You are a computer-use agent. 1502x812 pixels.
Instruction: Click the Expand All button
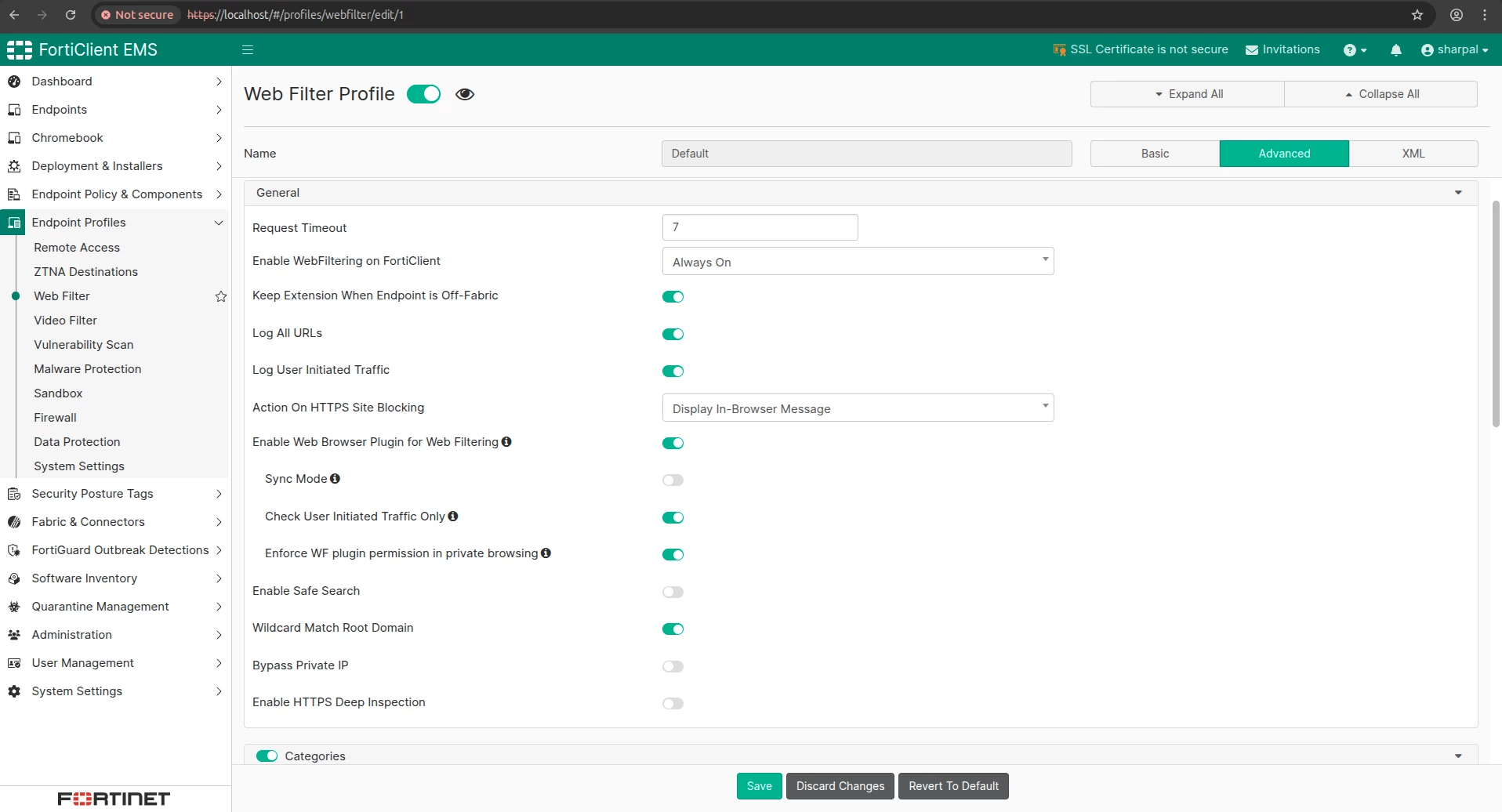pyautogui.click(x=1187, y=94)
